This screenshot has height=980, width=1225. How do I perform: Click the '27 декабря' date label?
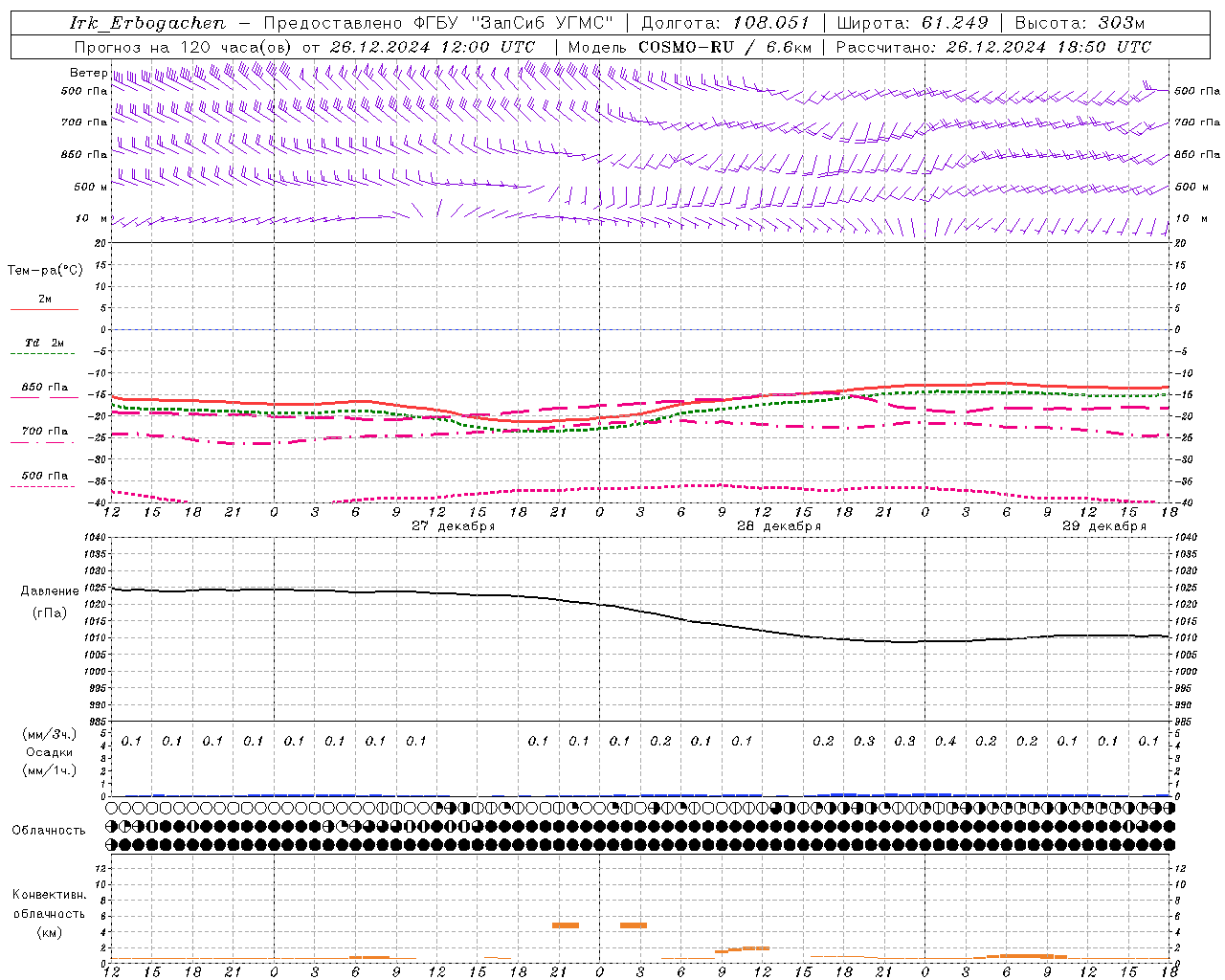454,526
